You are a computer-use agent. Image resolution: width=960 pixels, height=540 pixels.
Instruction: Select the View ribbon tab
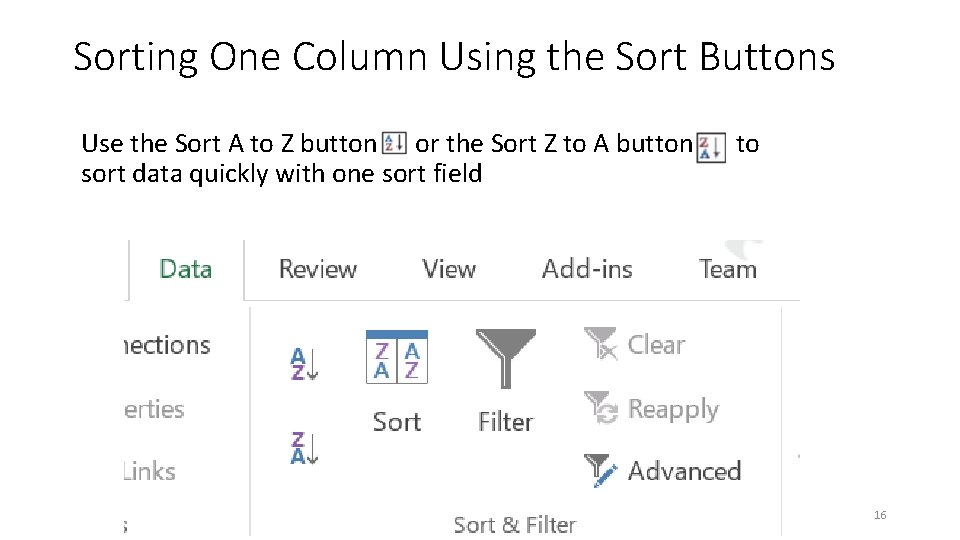449,269
